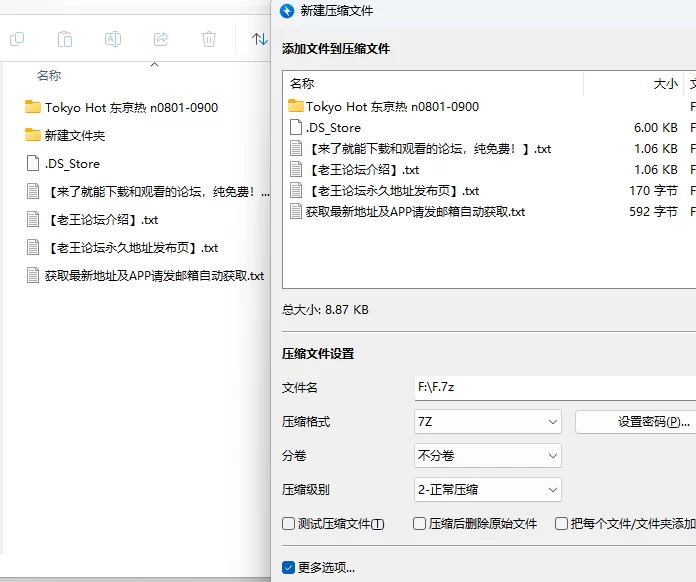Click the .DS_Store file icon in dialog list
The image size is (696, 582).
[296, 127]
